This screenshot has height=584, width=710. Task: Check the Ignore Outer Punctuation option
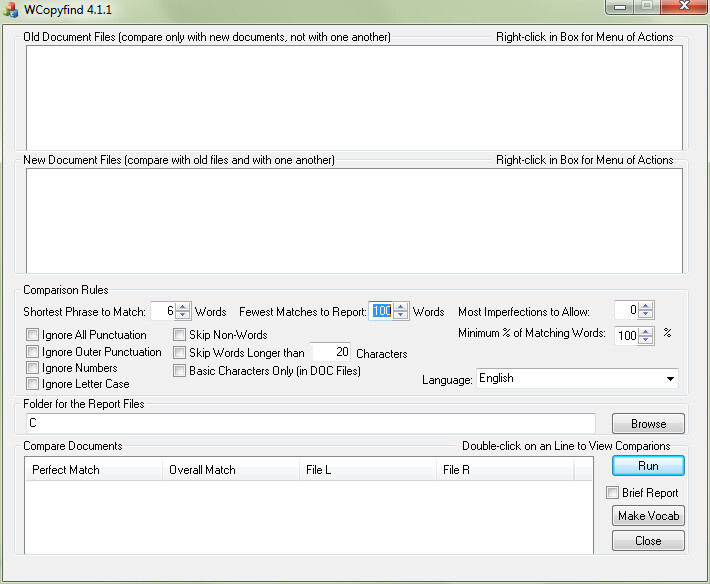tap(33, 352)
